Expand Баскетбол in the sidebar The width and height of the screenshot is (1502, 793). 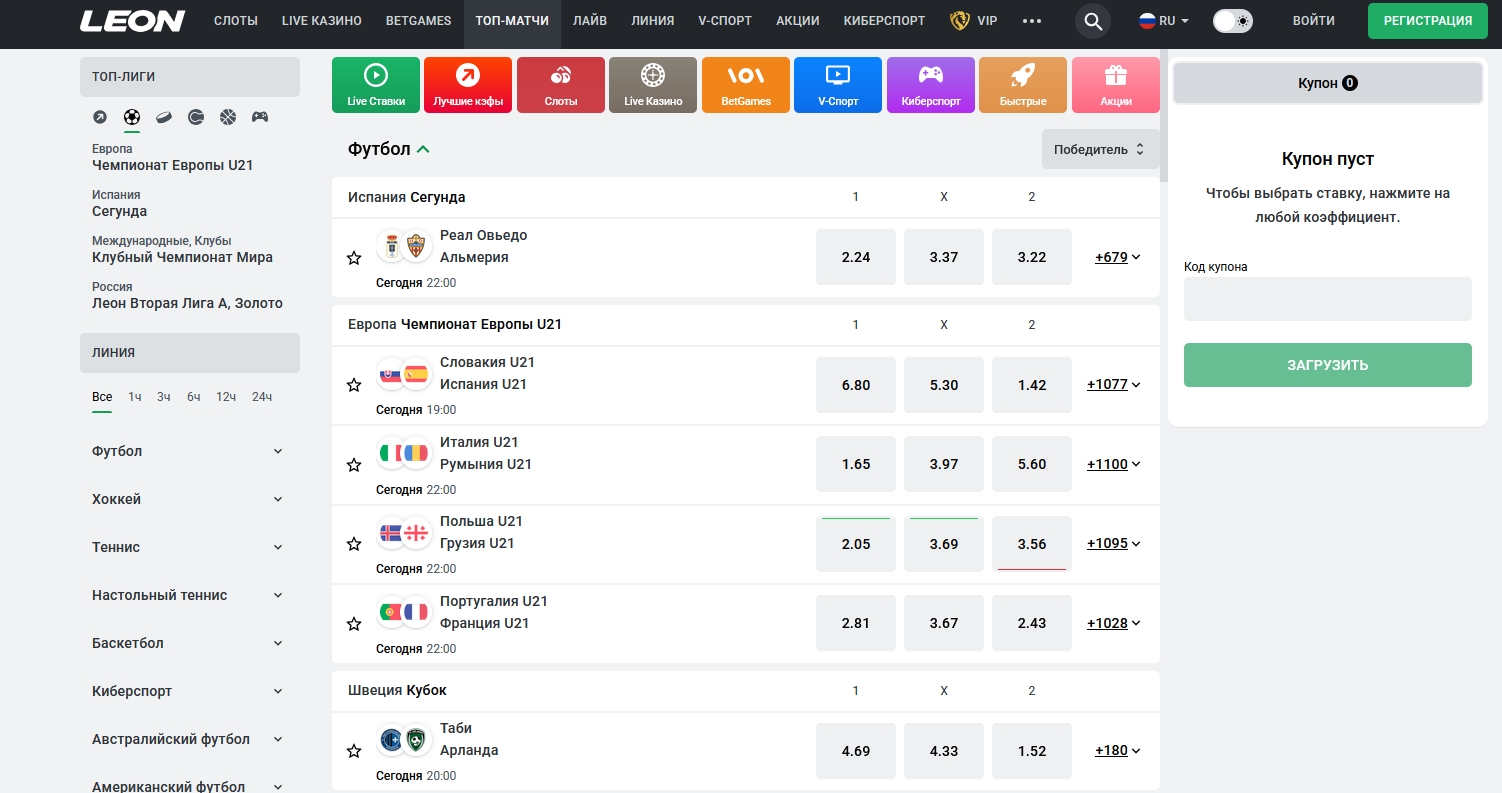(188, 643)
